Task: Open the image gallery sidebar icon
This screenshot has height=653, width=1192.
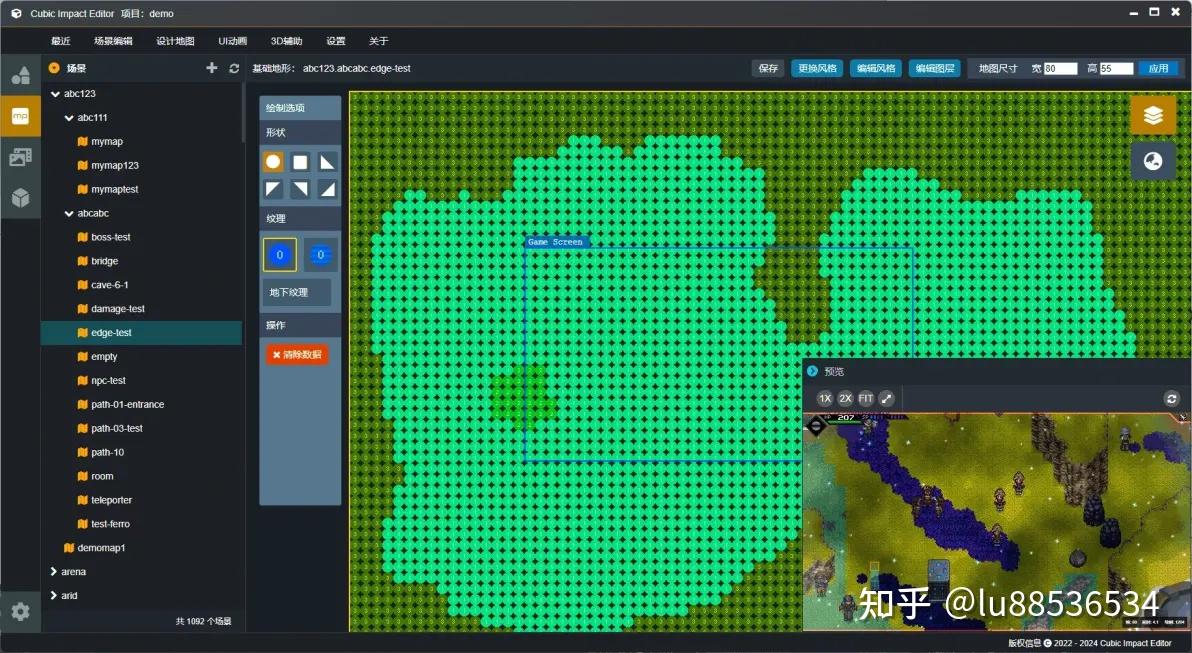Action: tap(21, 157)
